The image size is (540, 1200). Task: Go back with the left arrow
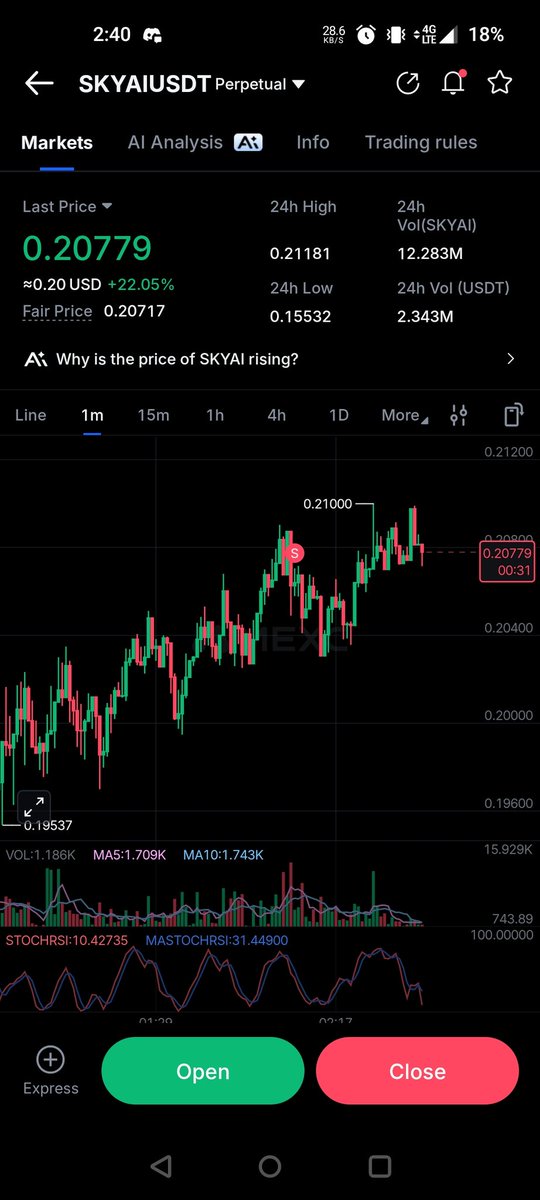point(39,84)
